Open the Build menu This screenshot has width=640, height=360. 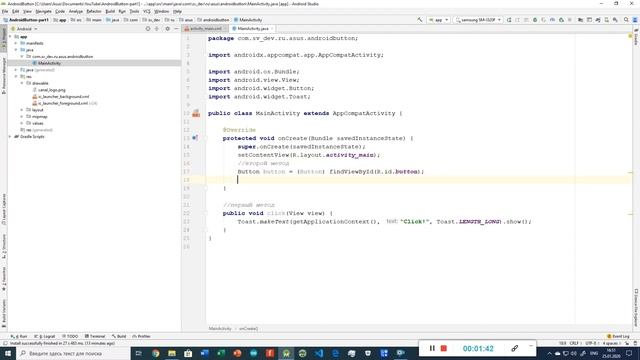[110, 11]
